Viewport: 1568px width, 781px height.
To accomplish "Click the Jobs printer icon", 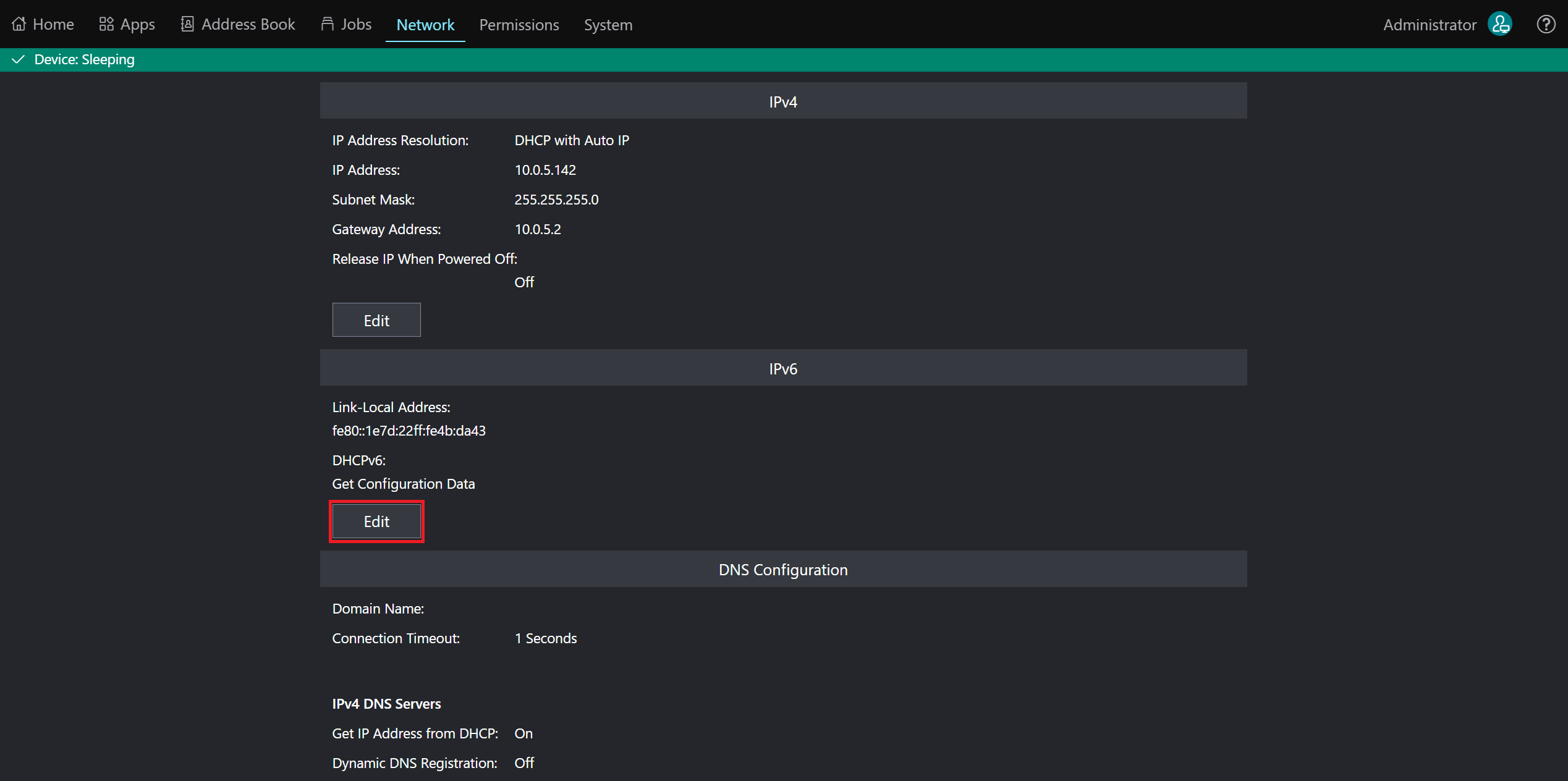I will (x=327, y=24).
